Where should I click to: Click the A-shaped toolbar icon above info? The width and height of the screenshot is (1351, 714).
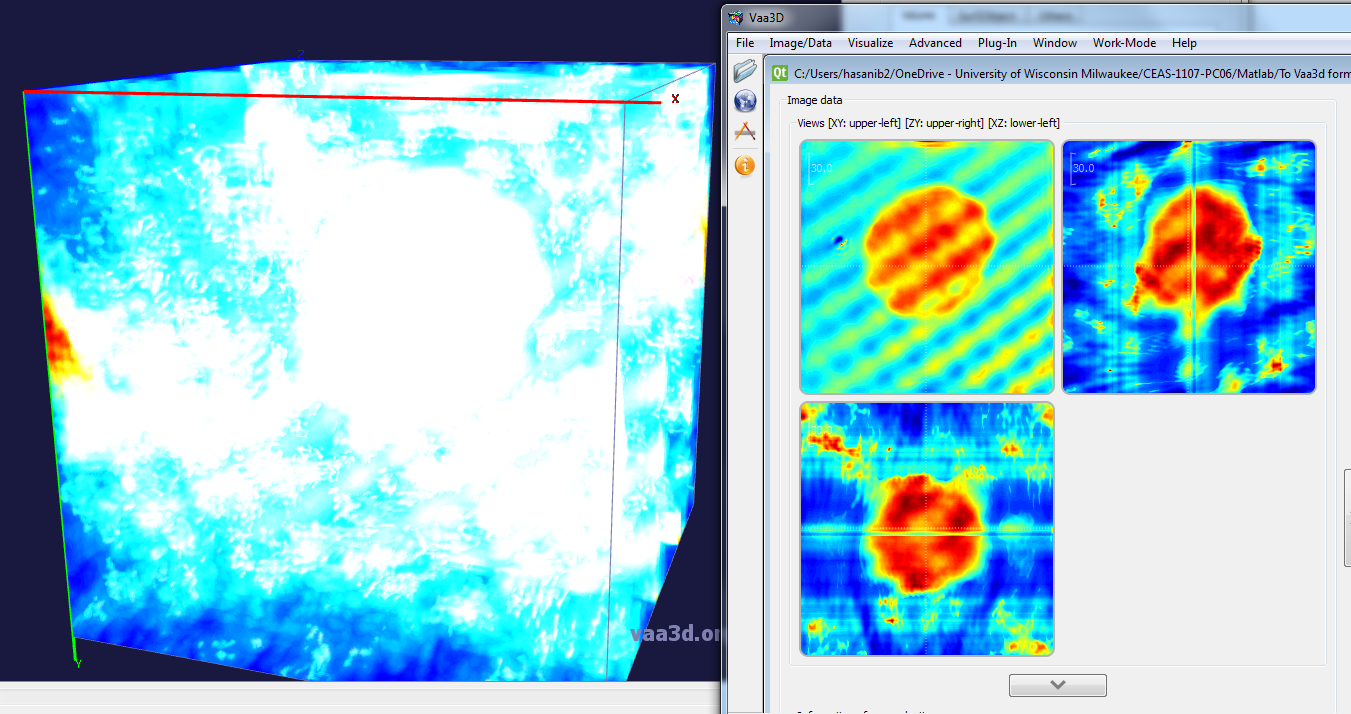[x=745, y=132]
